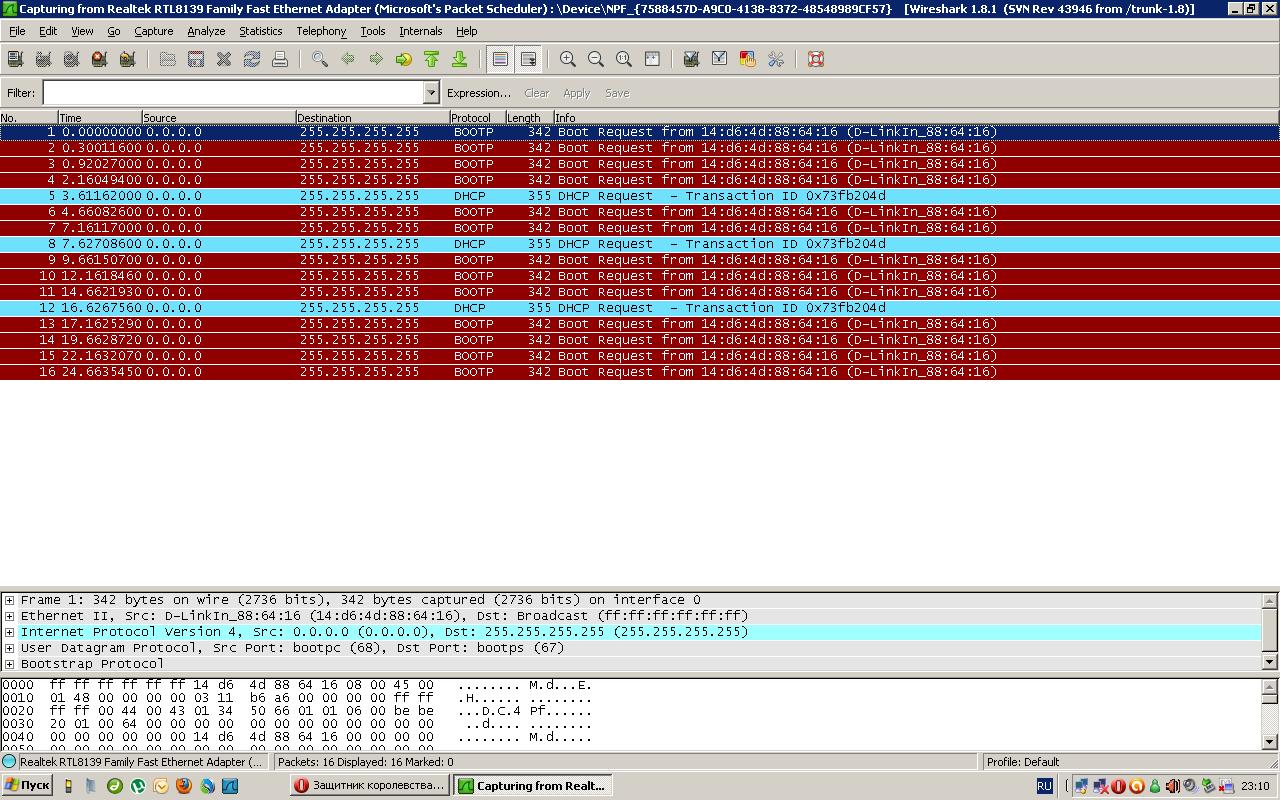Open Preferences with the tools icon

(775, 59)
